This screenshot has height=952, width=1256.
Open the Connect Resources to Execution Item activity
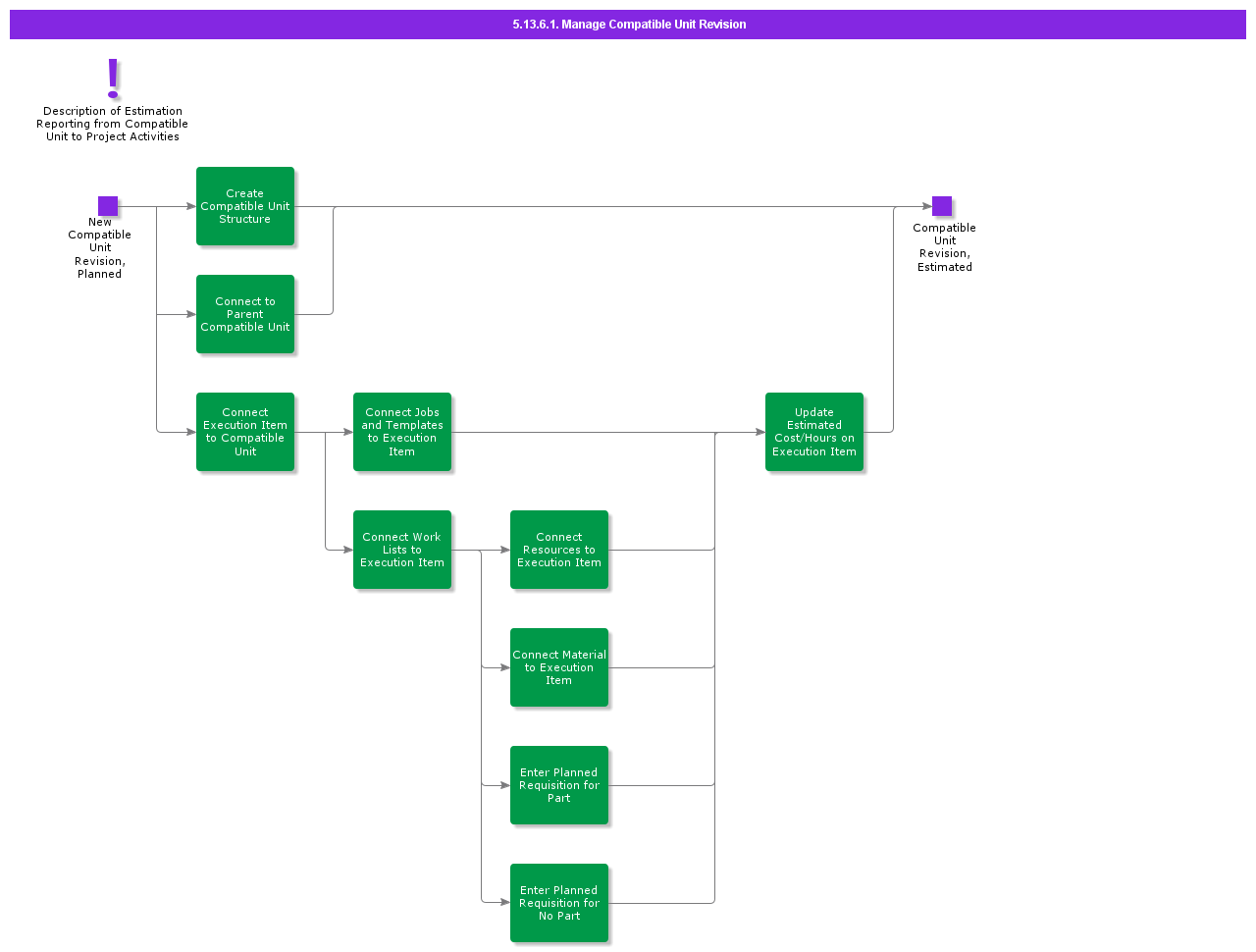point(558,550)
